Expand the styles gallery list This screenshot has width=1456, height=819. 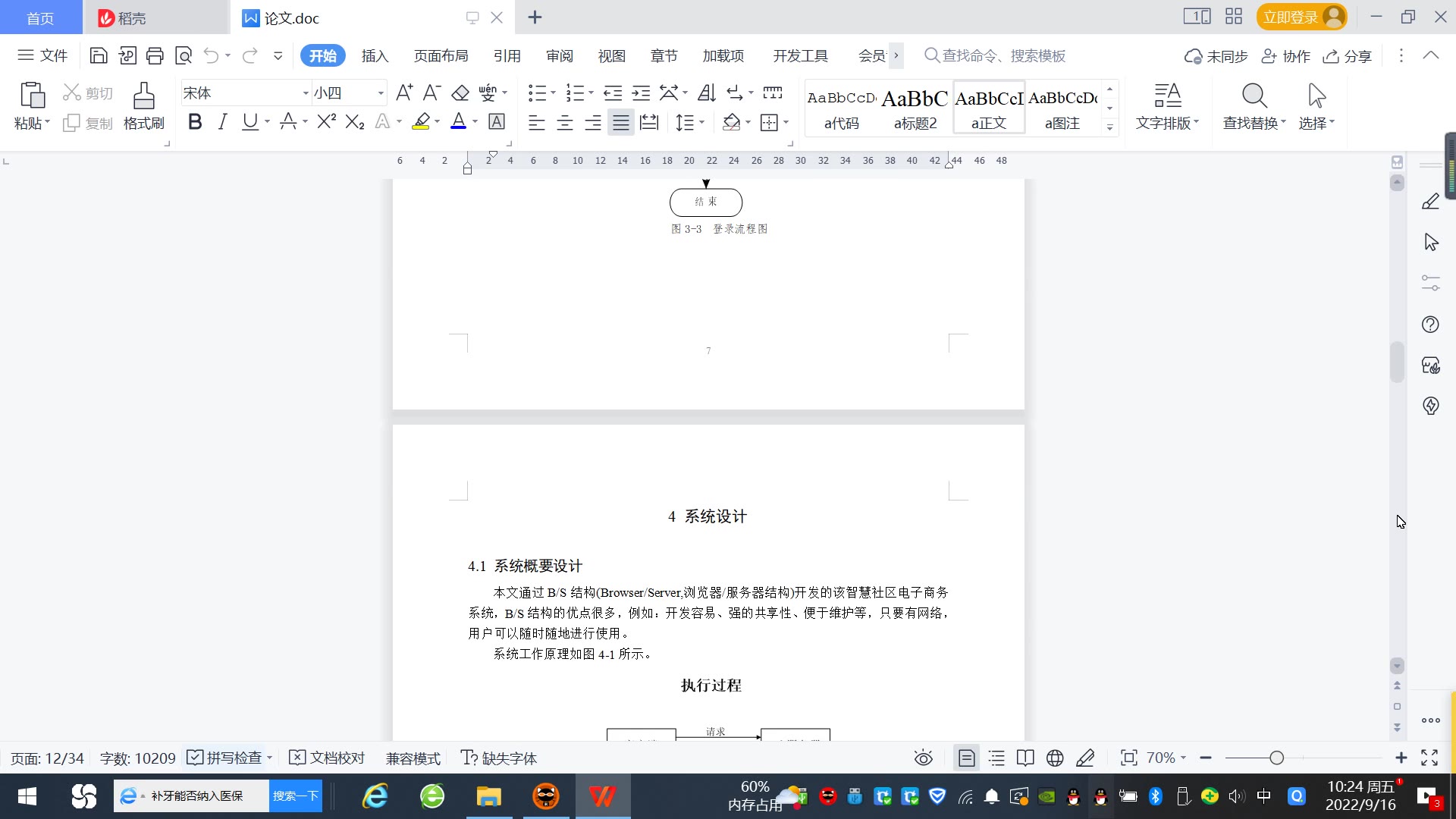pyautogui.click(x=1109, y=127)
